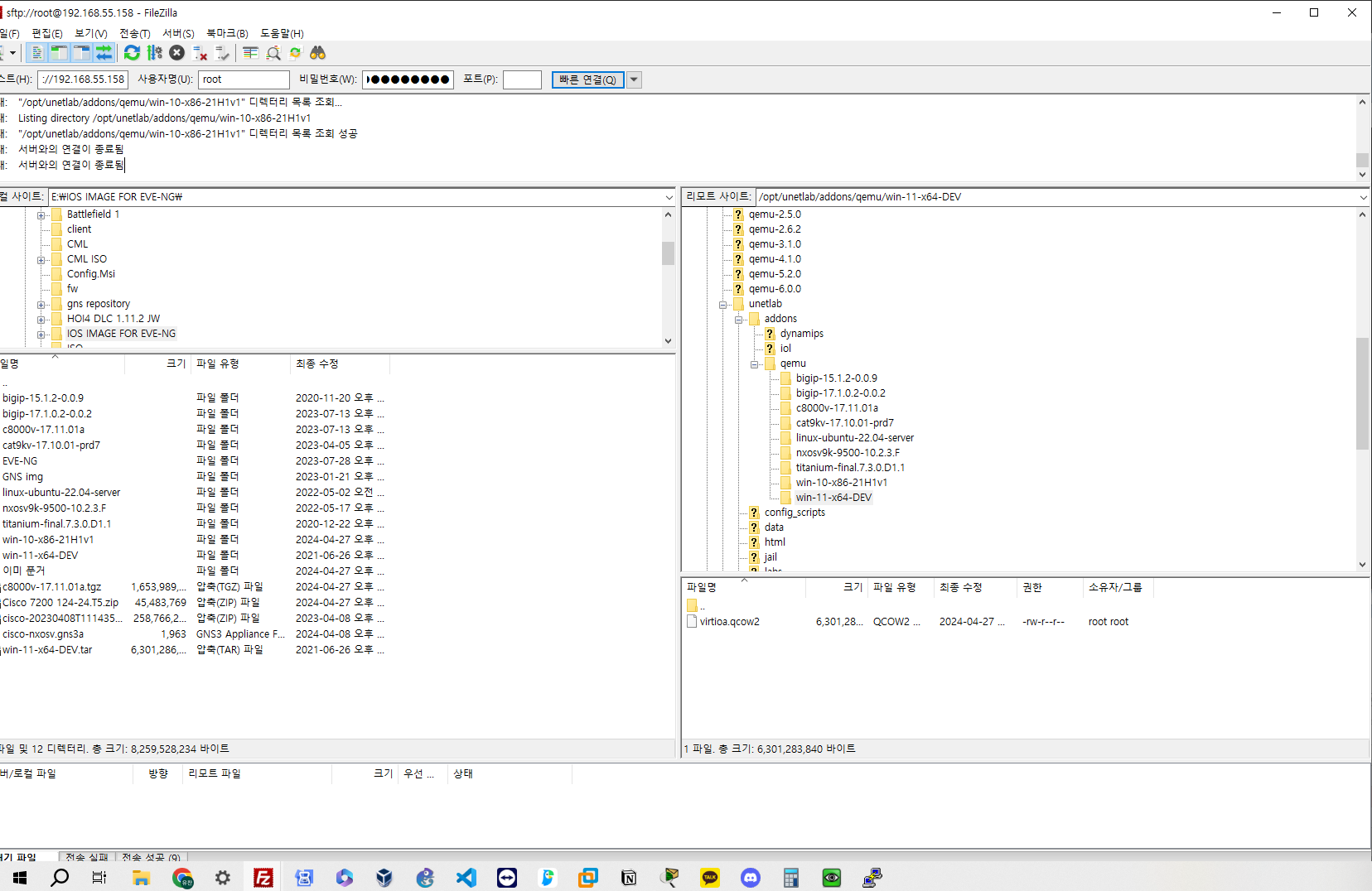Open Discord from the Windows taskbar
Screen dimensions: 1372x891
tap(751, 878)
